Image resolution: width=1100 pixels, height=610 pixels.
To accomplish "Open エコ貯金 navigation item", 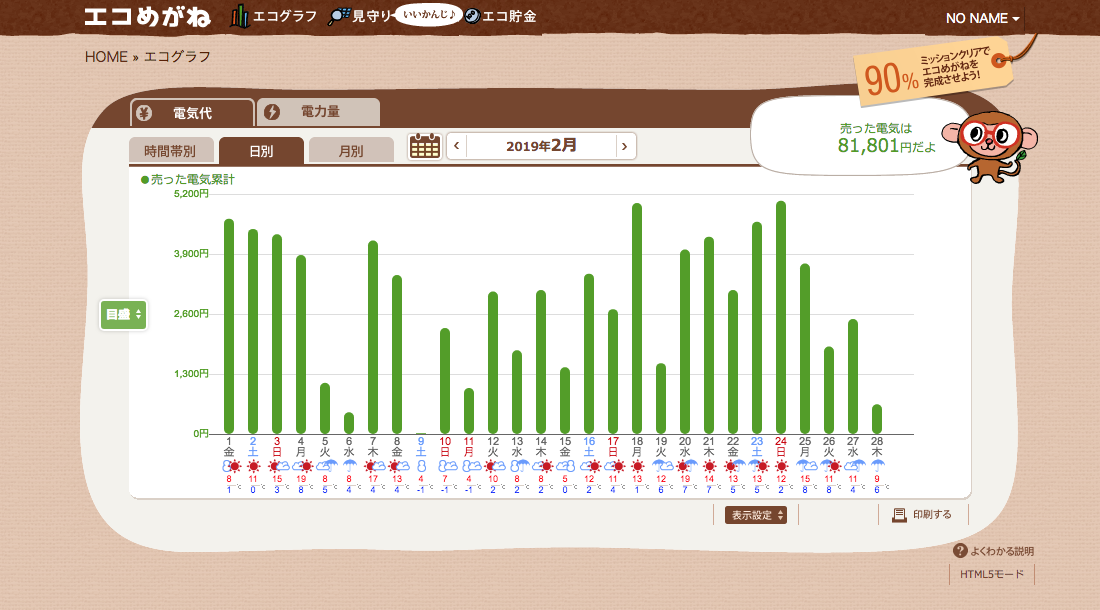I will [x=501, y=16].
